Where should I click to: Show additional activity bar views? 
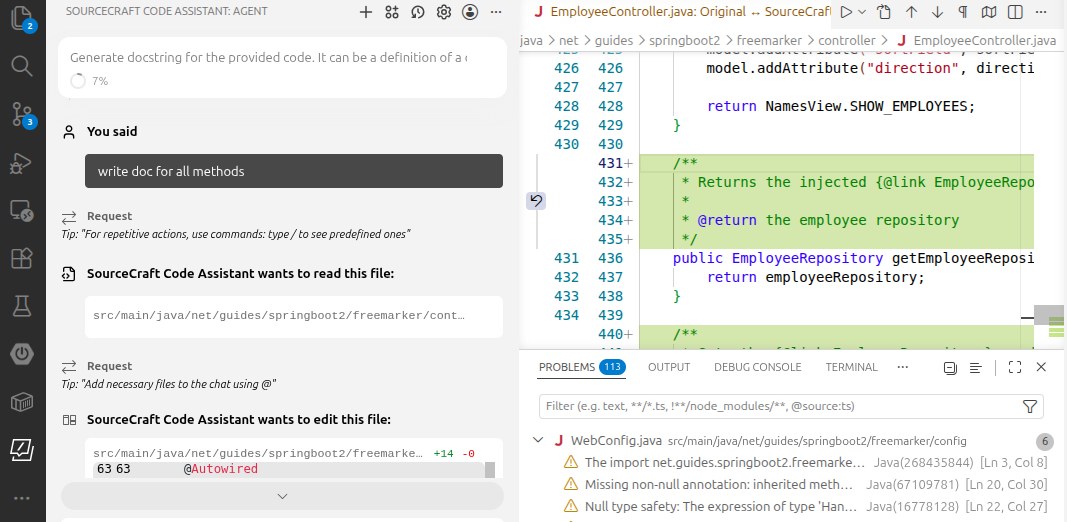coord(22,498)
